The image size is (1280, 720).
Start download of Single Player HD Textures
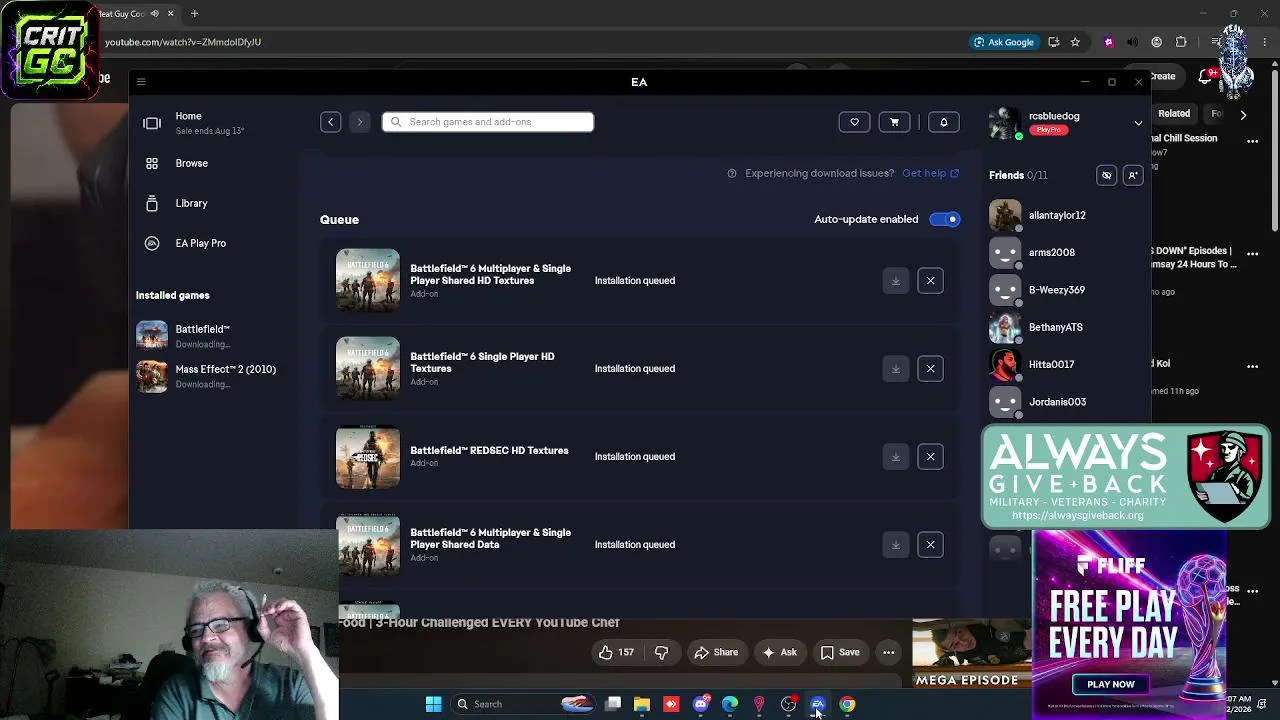pos(896,369)
